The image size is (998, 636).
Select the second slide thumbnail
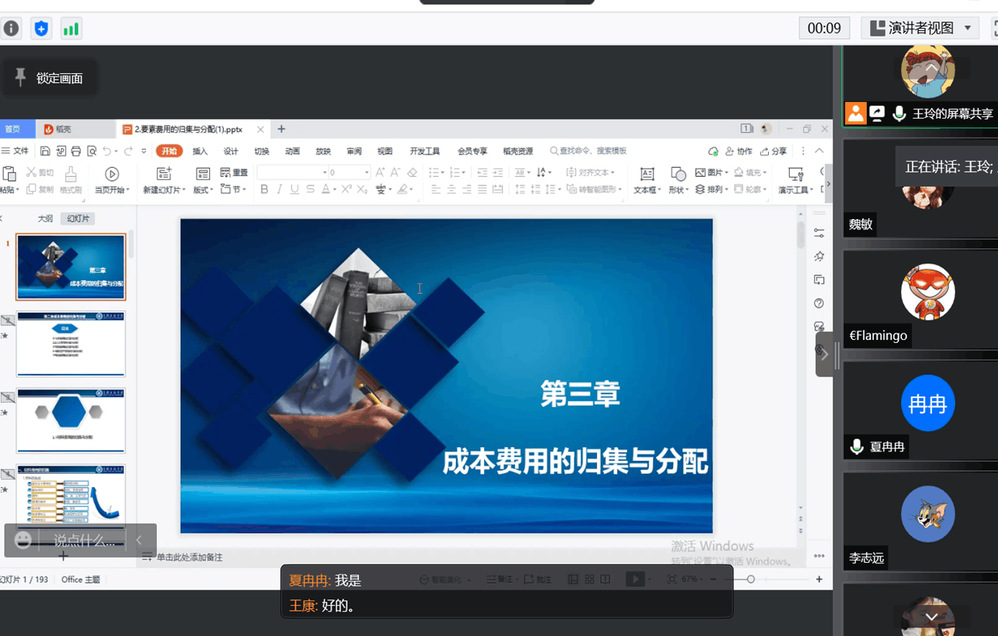(71, 344)
